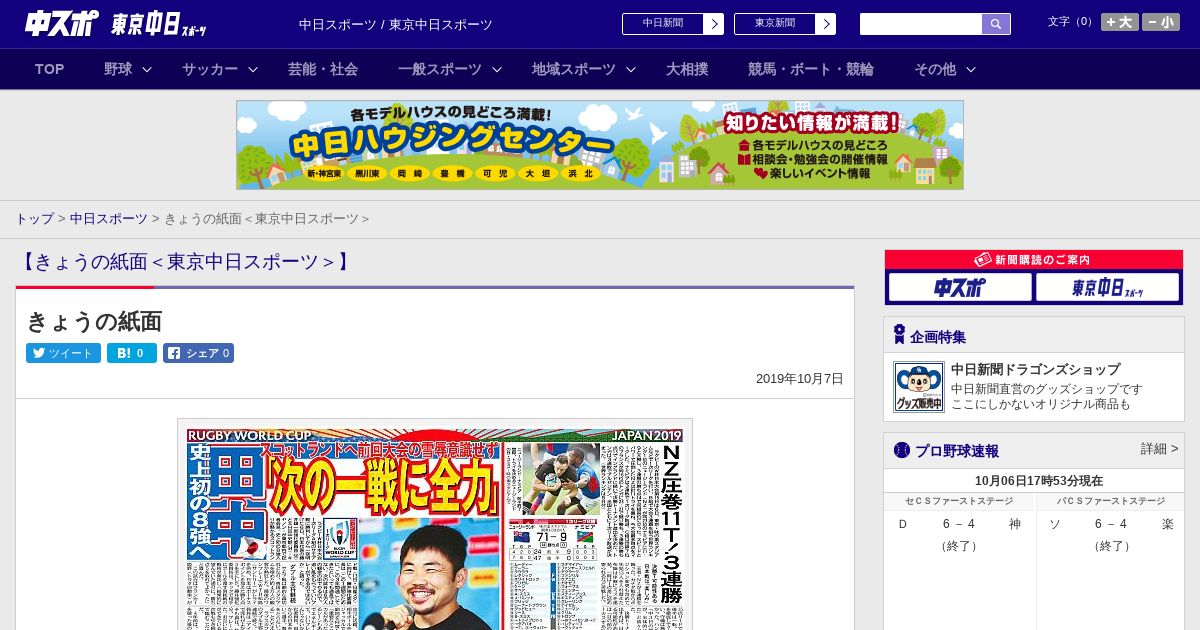Viewport: 1200px width, 630px height.
Task: Open the 東京新聞 link button
Action: point(775,24)
